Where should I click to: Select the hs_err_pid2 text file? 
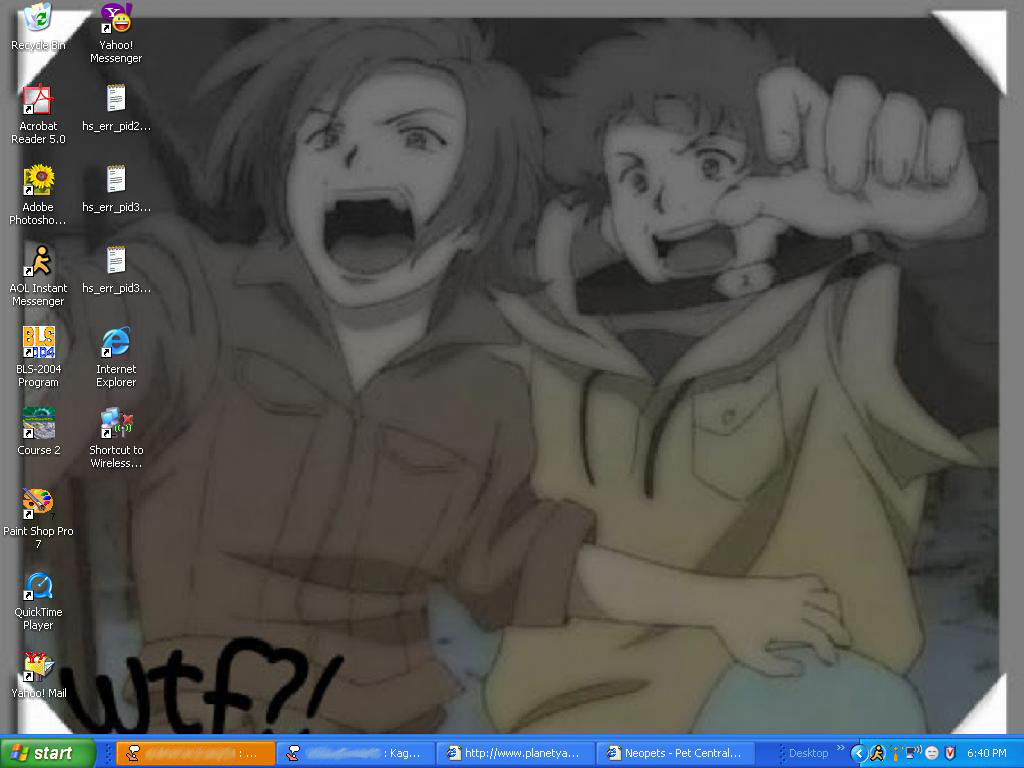tap(116, 108)
